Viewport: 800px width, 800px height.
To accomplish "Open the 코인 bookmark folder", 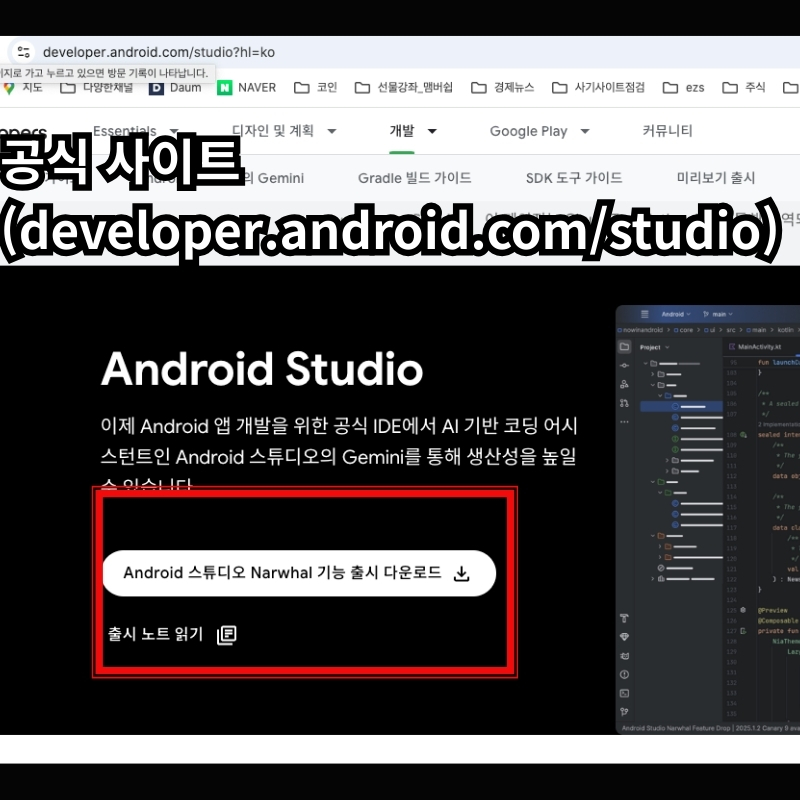I will (x=316, y=88).
